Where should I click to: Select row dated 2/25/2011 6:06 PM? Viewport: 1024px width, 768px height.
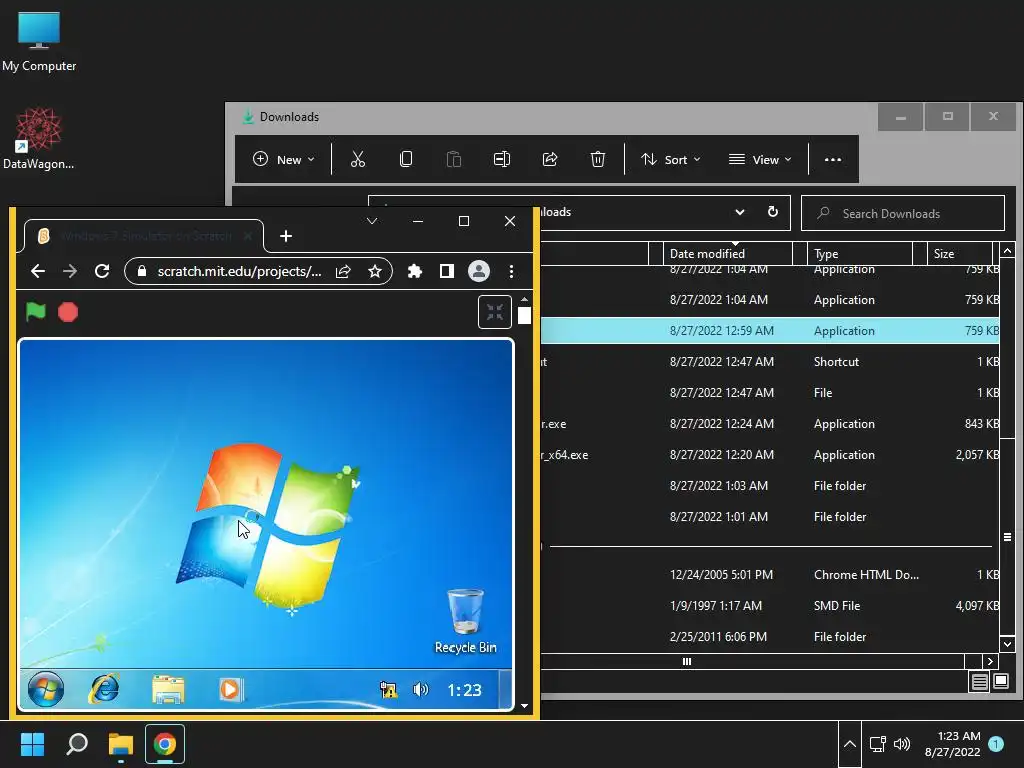click(x=769, y=636)
